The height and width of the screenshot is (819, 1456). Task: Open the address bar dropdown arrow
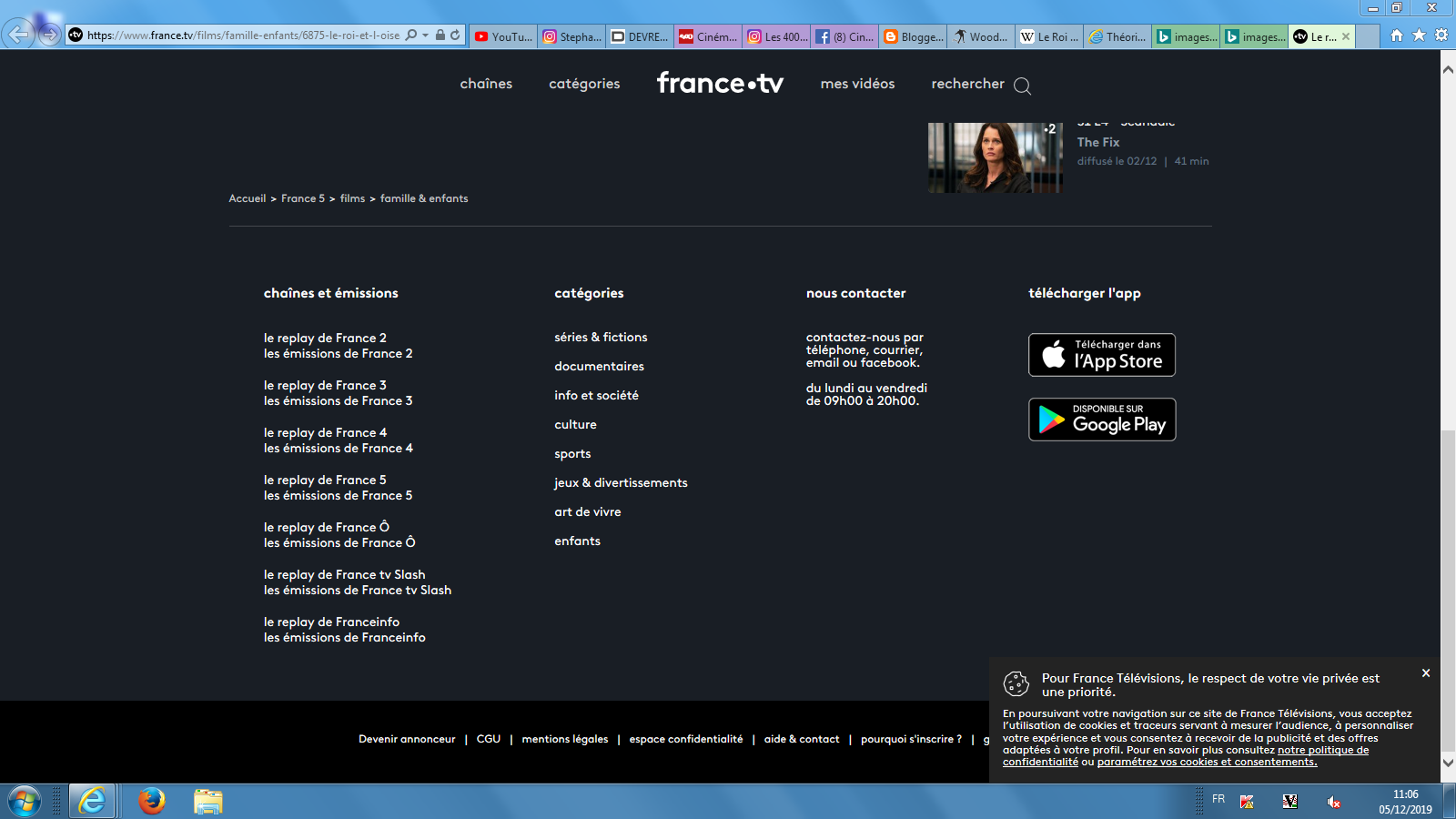[x=425, y=35]
